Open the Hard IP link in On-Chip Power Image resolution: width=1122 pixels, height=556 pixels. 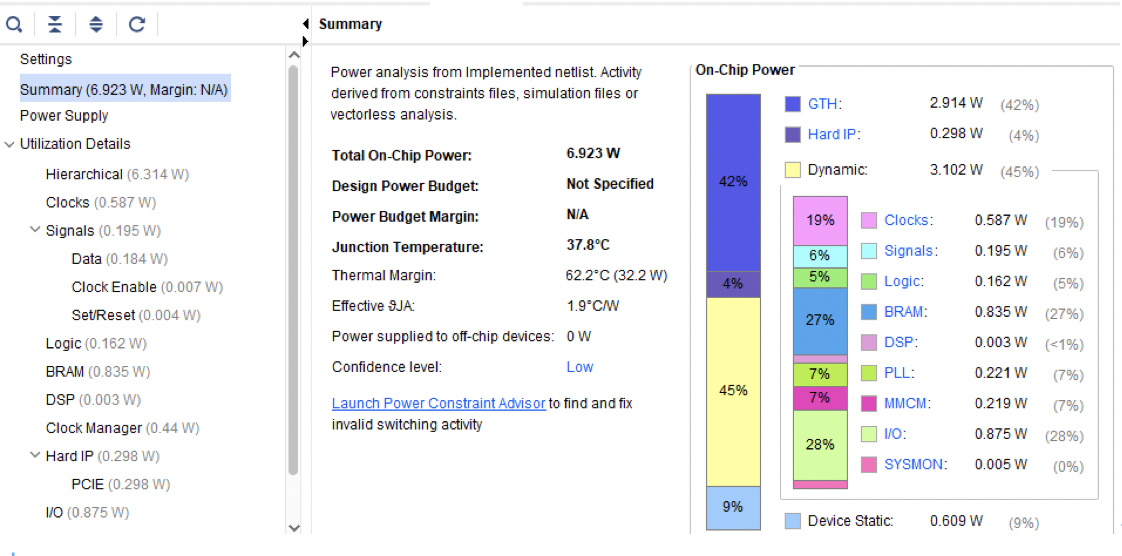pyautogui.click(x=833, y=134)
